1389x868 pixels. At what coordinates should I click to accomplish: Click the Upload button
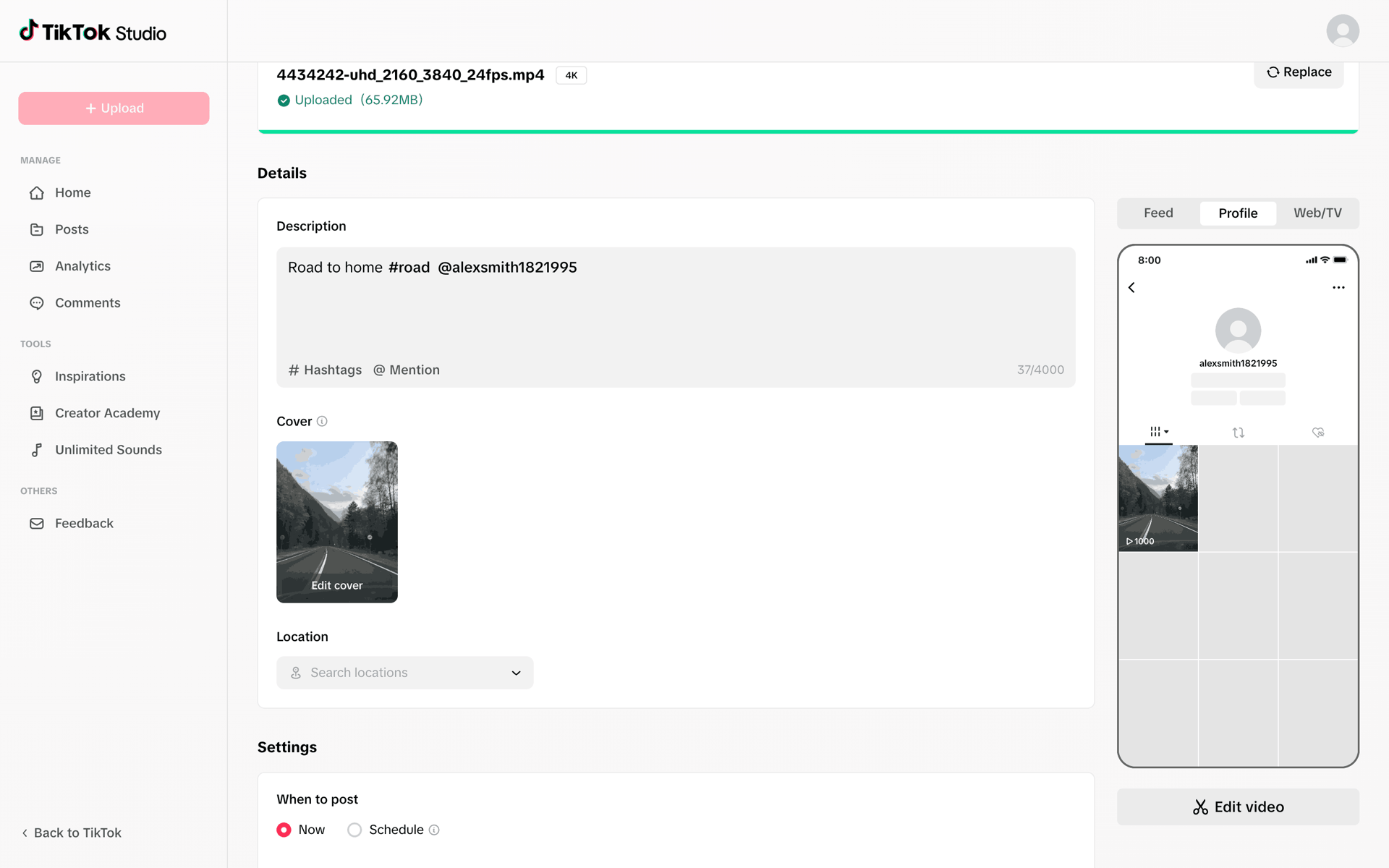click(x=114, y=109)
